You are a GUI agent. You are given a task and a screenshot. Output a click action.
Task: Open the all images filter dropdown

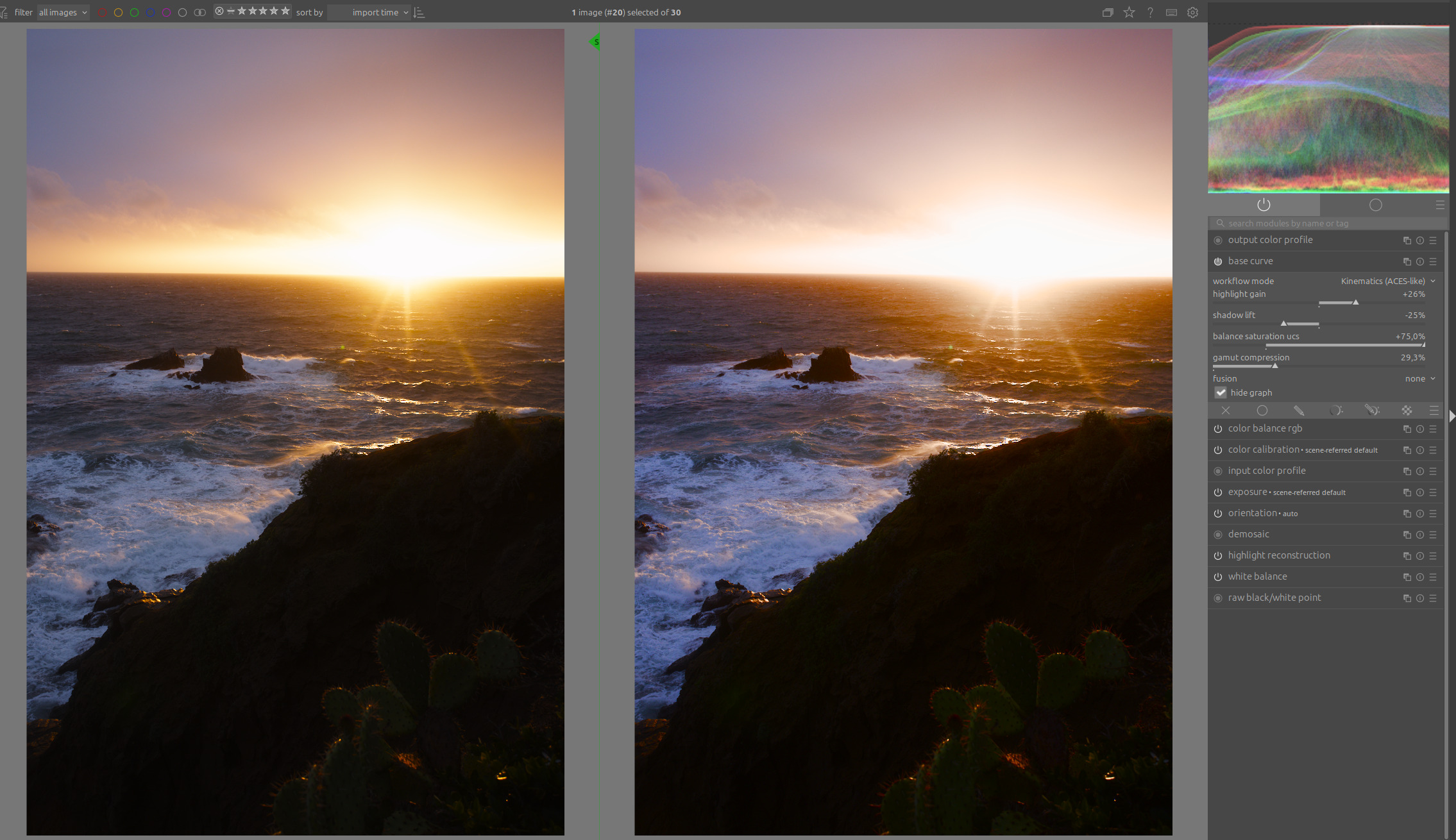(63, 12)
